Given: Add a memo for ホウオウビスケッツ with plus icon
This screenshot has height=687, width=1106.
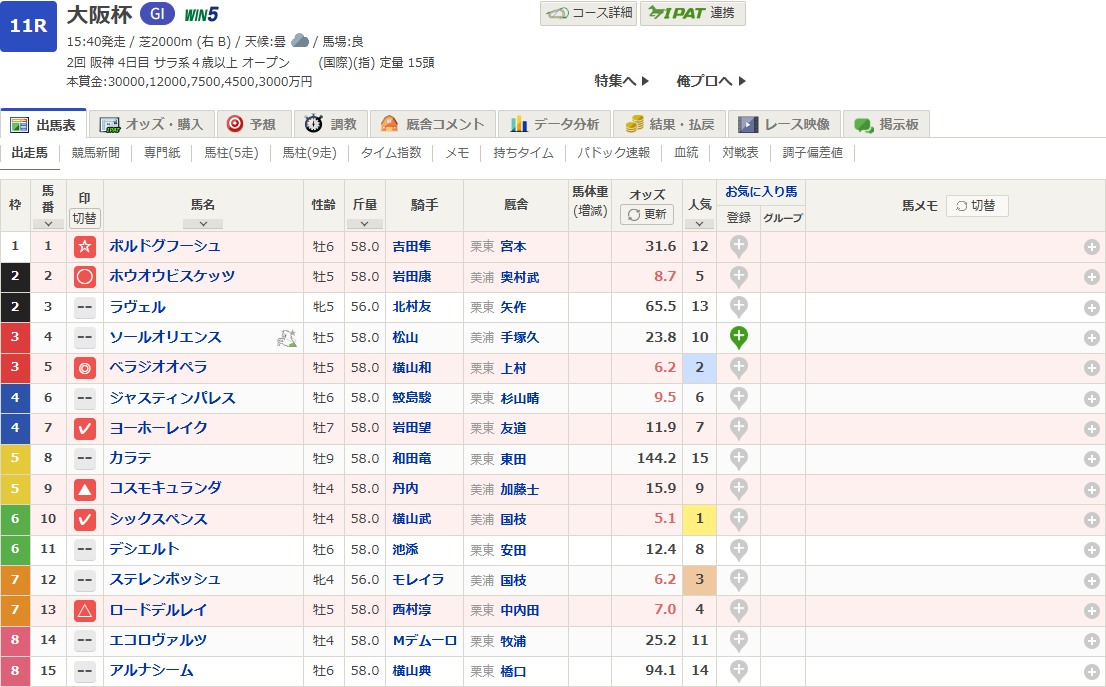Looking at the screenshot, I should (1091, 277).
